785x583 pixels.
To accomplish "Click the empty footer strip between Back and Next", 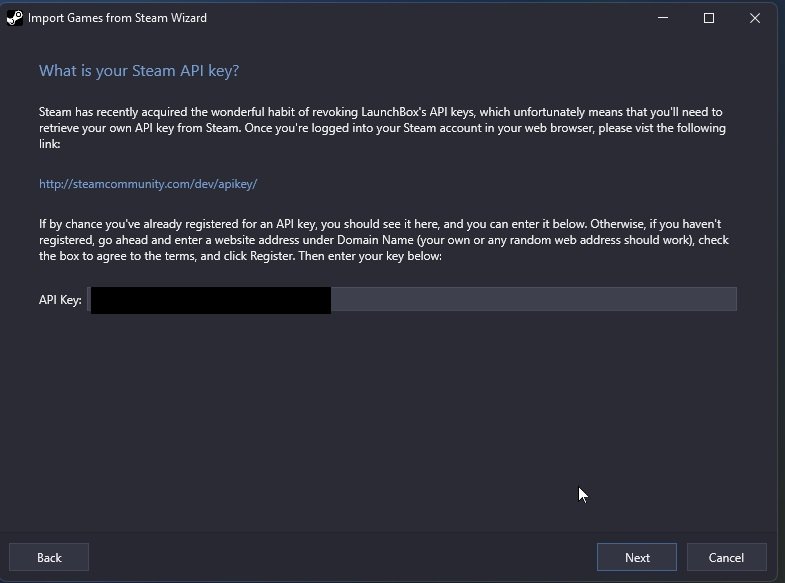I will [343, 557].
